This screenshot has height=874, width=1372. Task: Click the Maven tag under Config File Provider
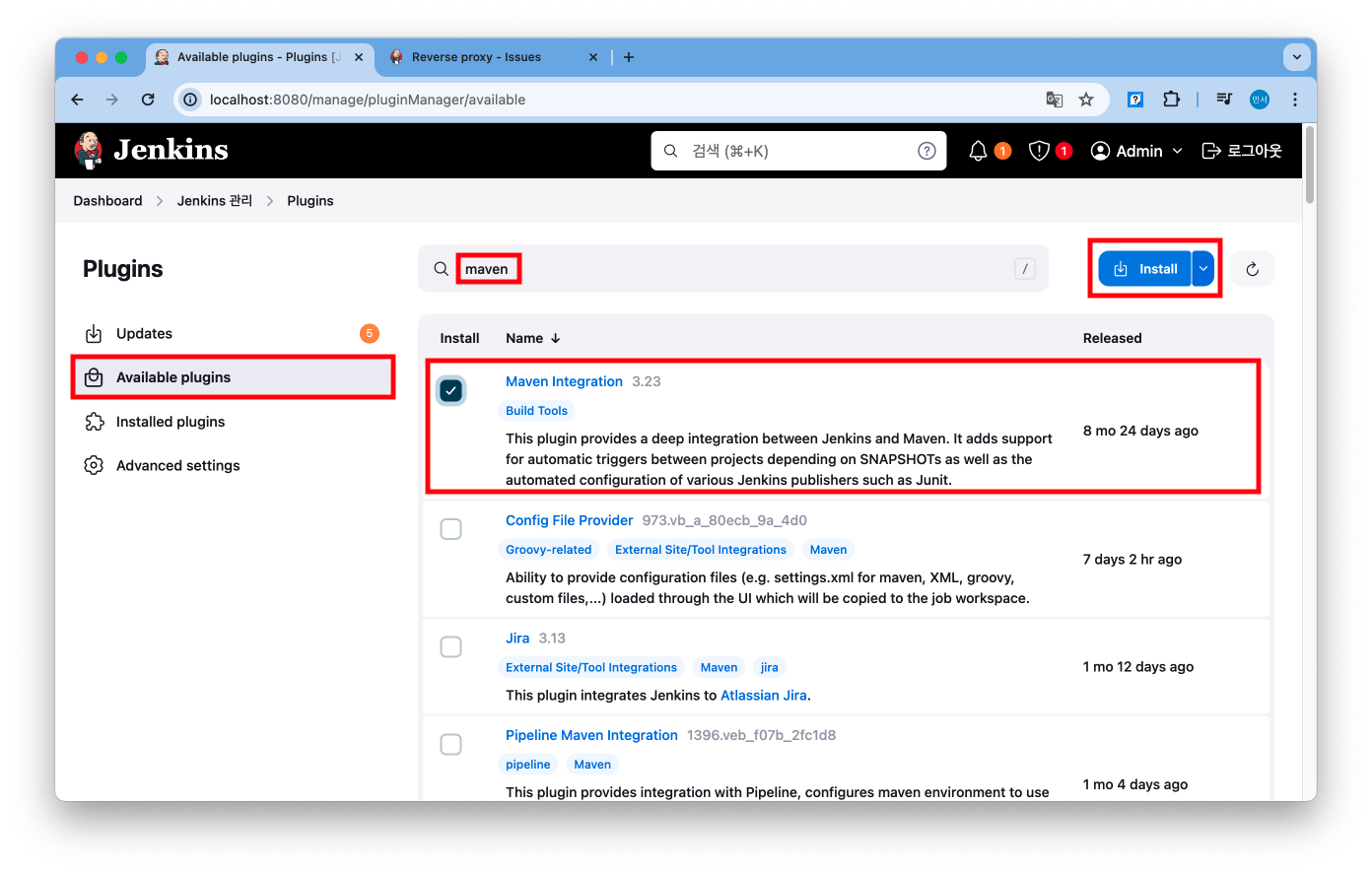tap(828, 550)
